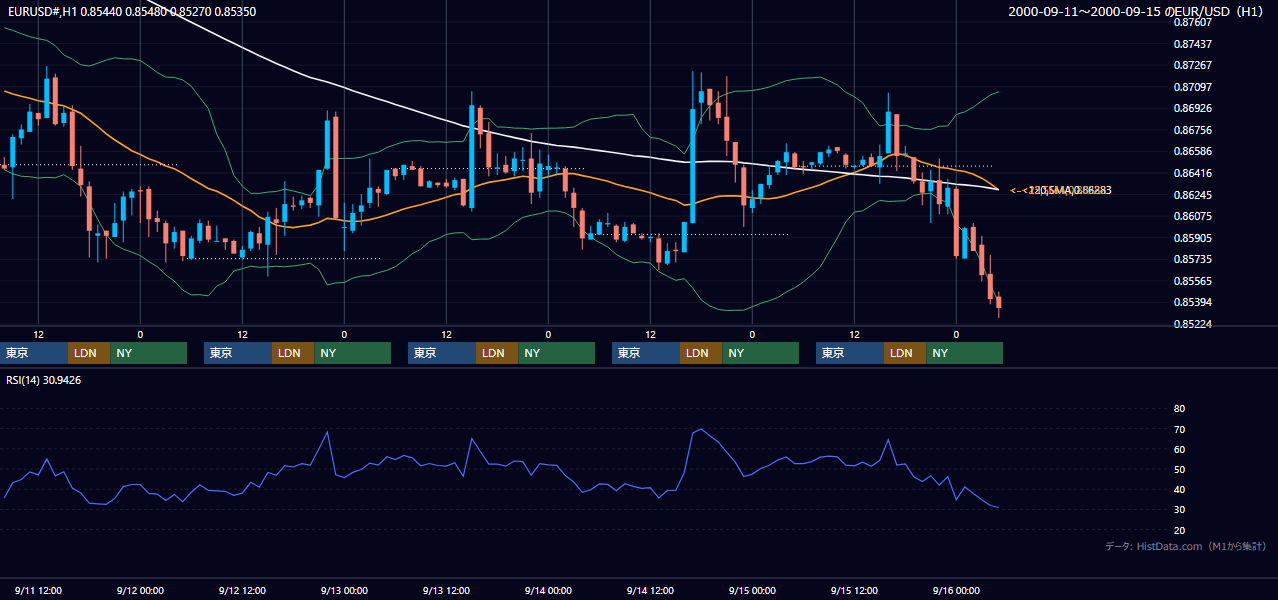Select the NY session block for 9/11
1278x600 pixels.
(148, 353)
